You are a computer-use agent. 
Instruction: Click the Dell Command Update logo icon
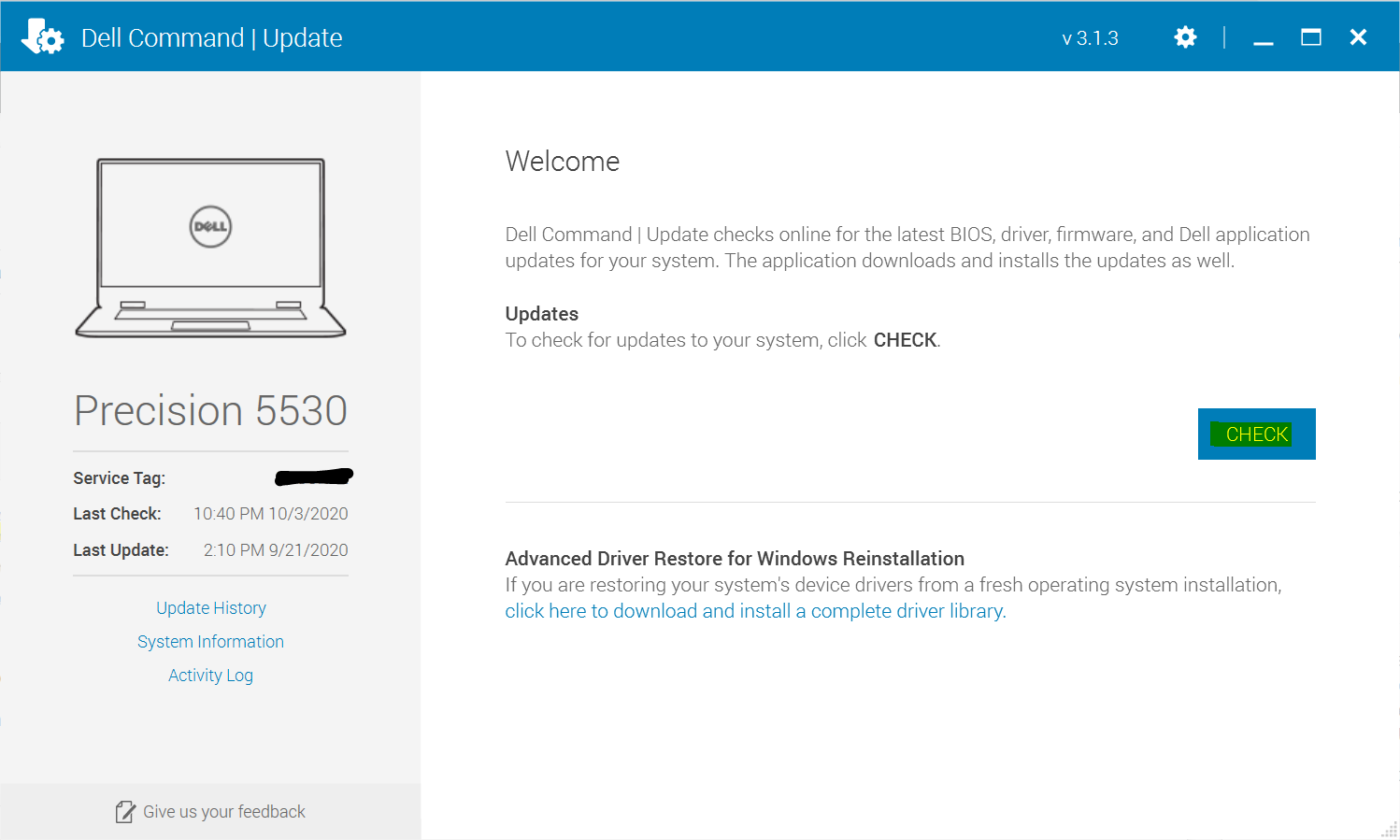point(42,37)
